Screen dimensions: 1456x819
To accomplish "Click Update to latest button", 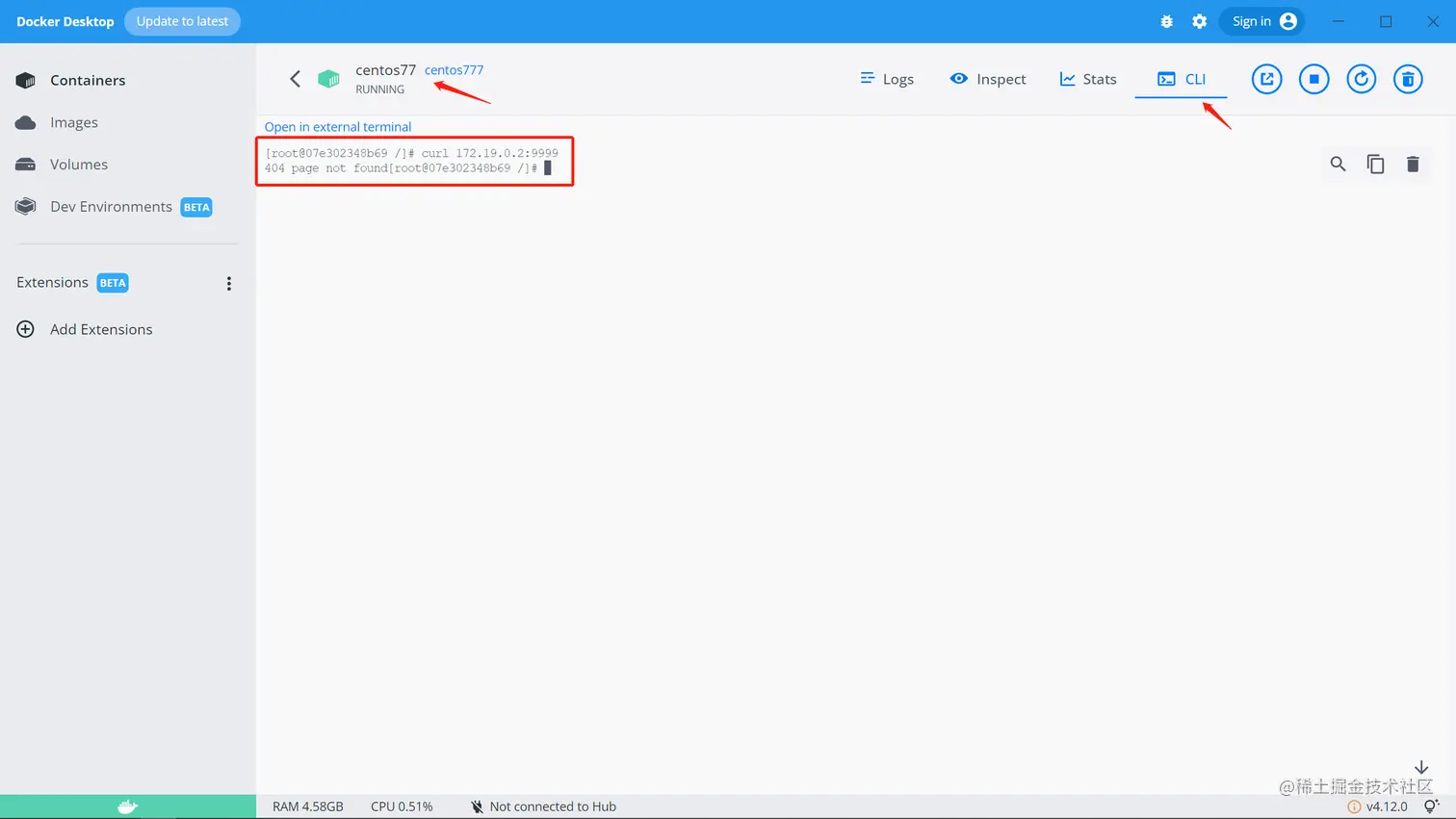I will pos(182,21).
